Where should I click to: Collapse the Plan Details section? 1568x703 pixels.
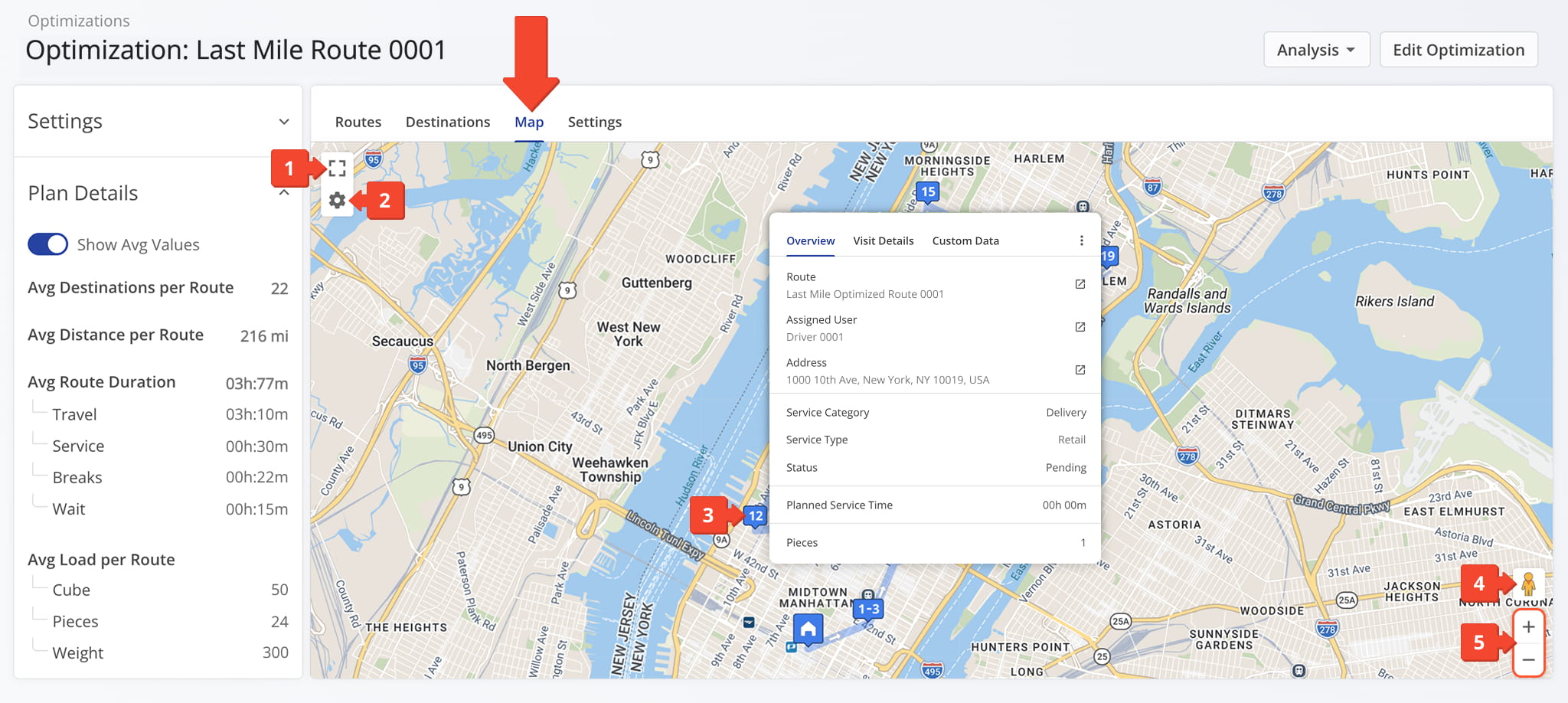tap(284, 193)
